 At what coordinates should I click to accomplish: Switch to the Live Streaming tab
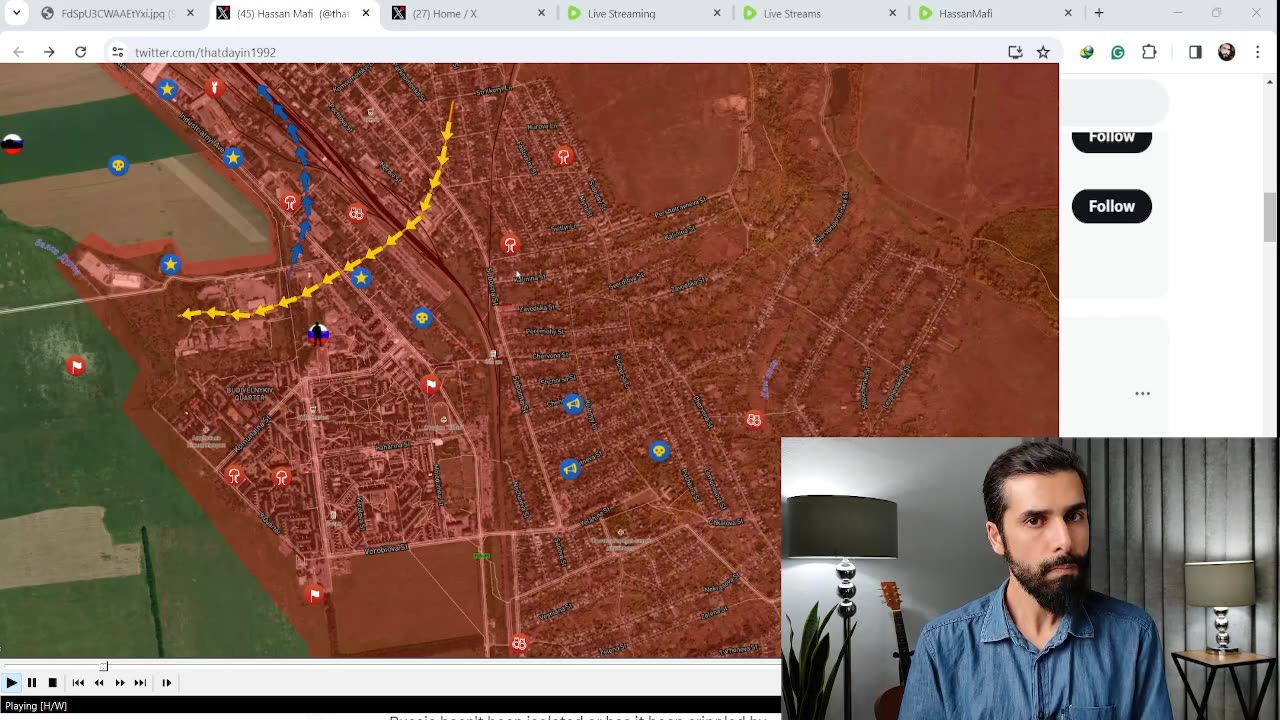[645, 13]
